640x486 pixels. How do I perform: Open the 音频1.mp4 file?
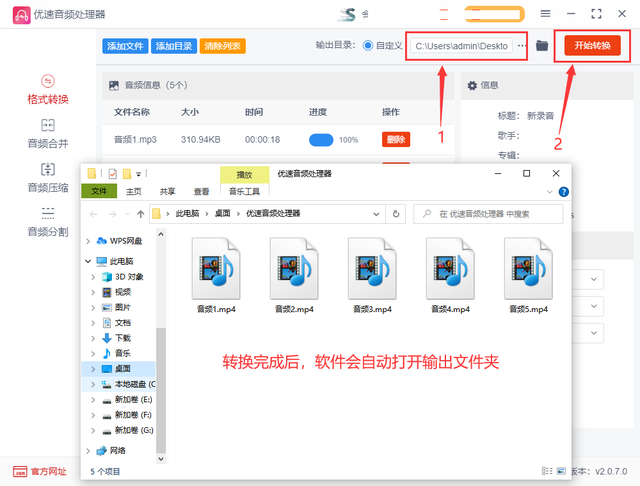(x=216, y=276)
